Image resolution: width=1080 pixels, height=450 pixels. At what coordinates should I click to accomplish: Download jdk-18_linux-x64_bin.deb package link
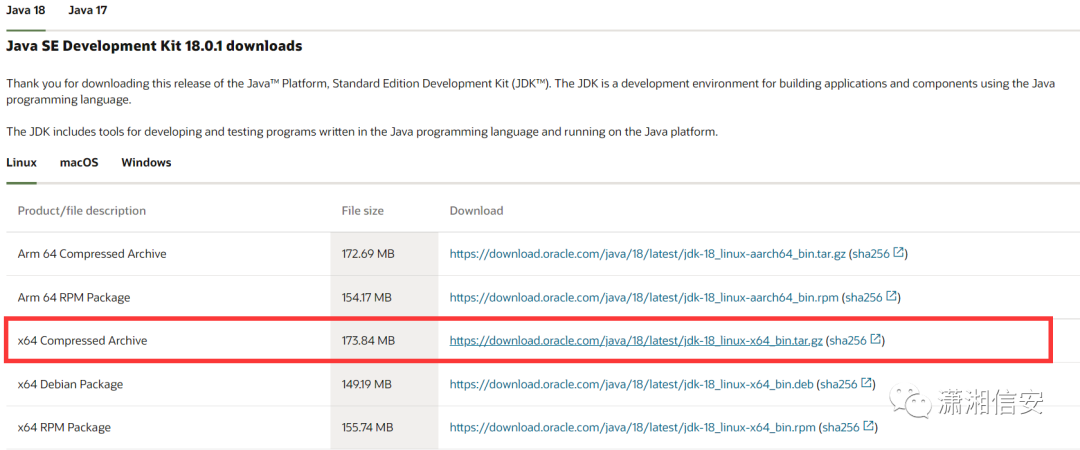(x=632, y=384)
